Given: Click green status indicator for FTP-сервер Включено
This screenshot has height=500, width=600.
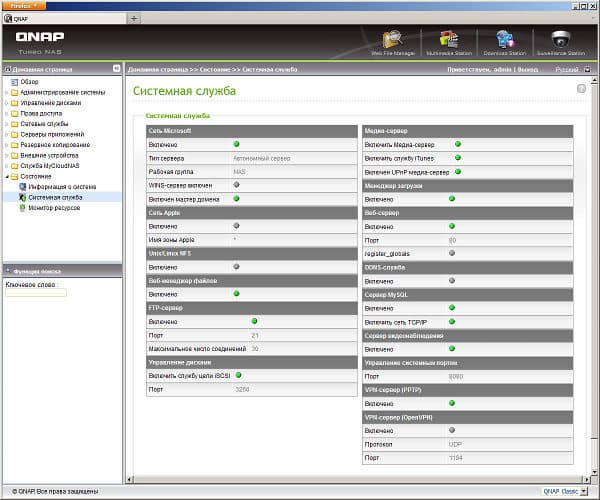Looking at the screenshot, I should point(254,321).
